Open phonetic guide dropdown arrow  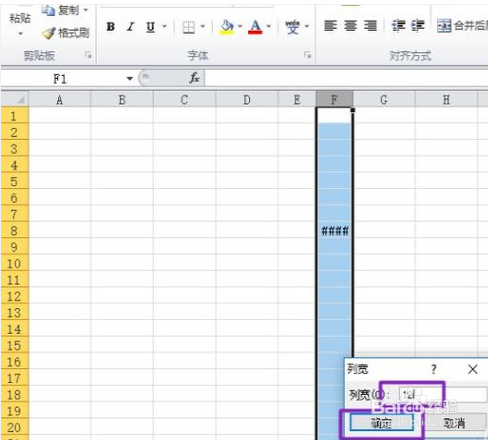pyautogui.click(x=307, y=26)
